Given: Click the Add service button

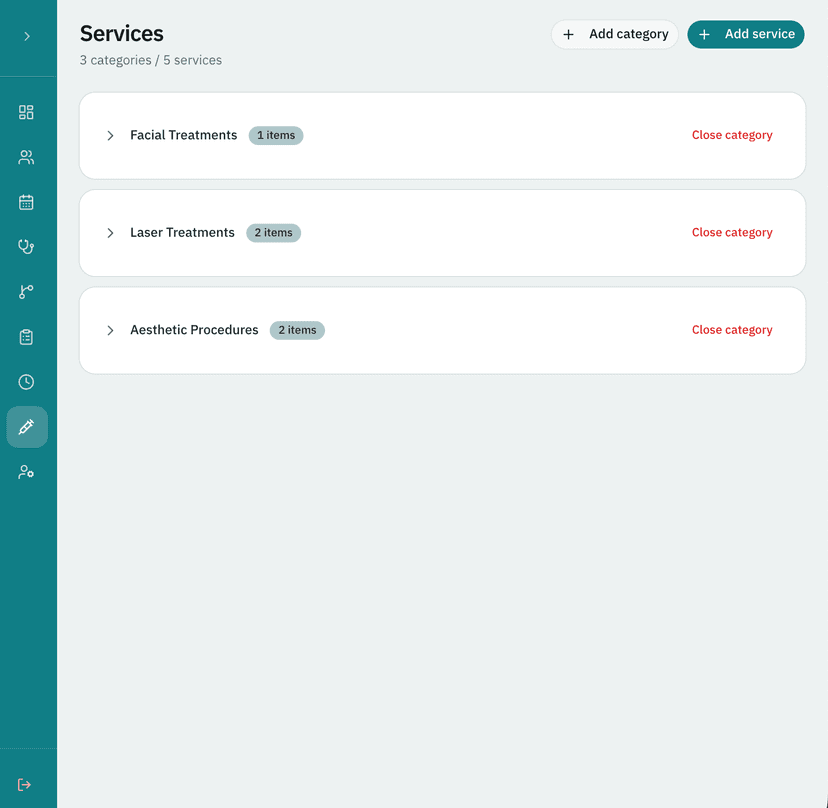Looking at the screenshot, I should pyautogui.click(x=746, y=34).
